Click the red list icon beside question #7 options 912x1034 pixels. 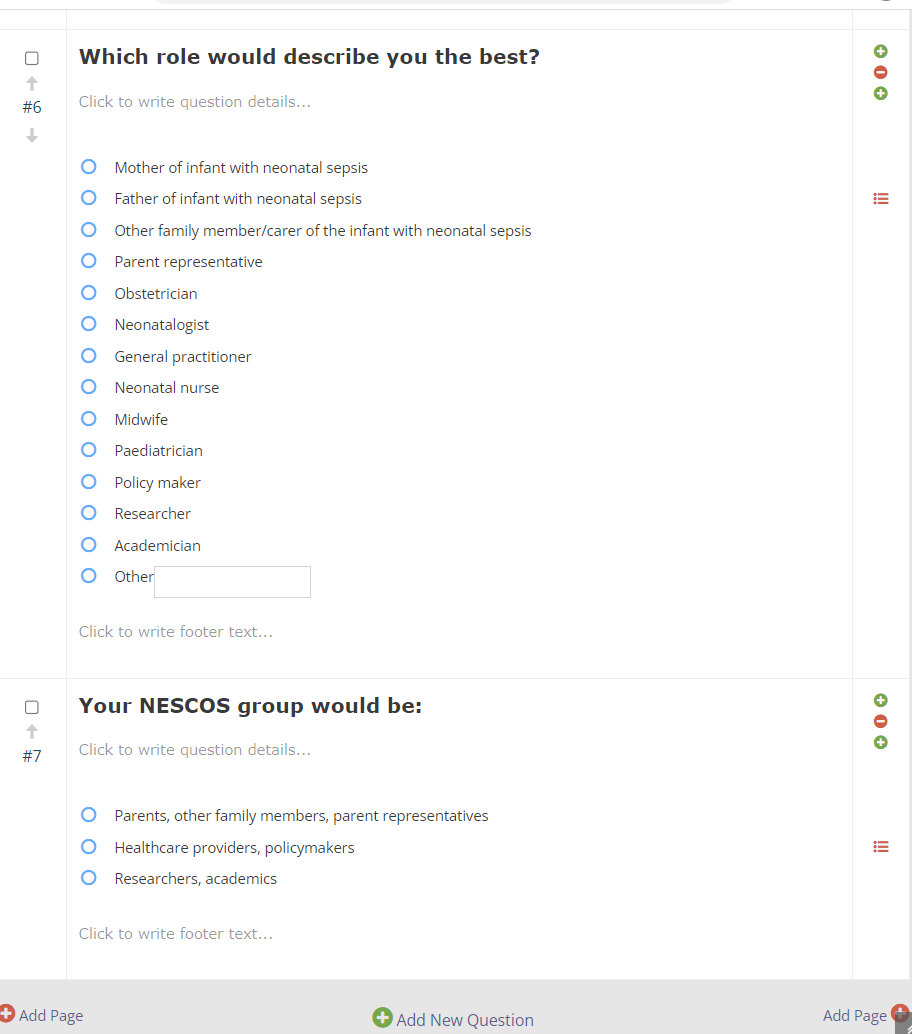pos(881,847)
